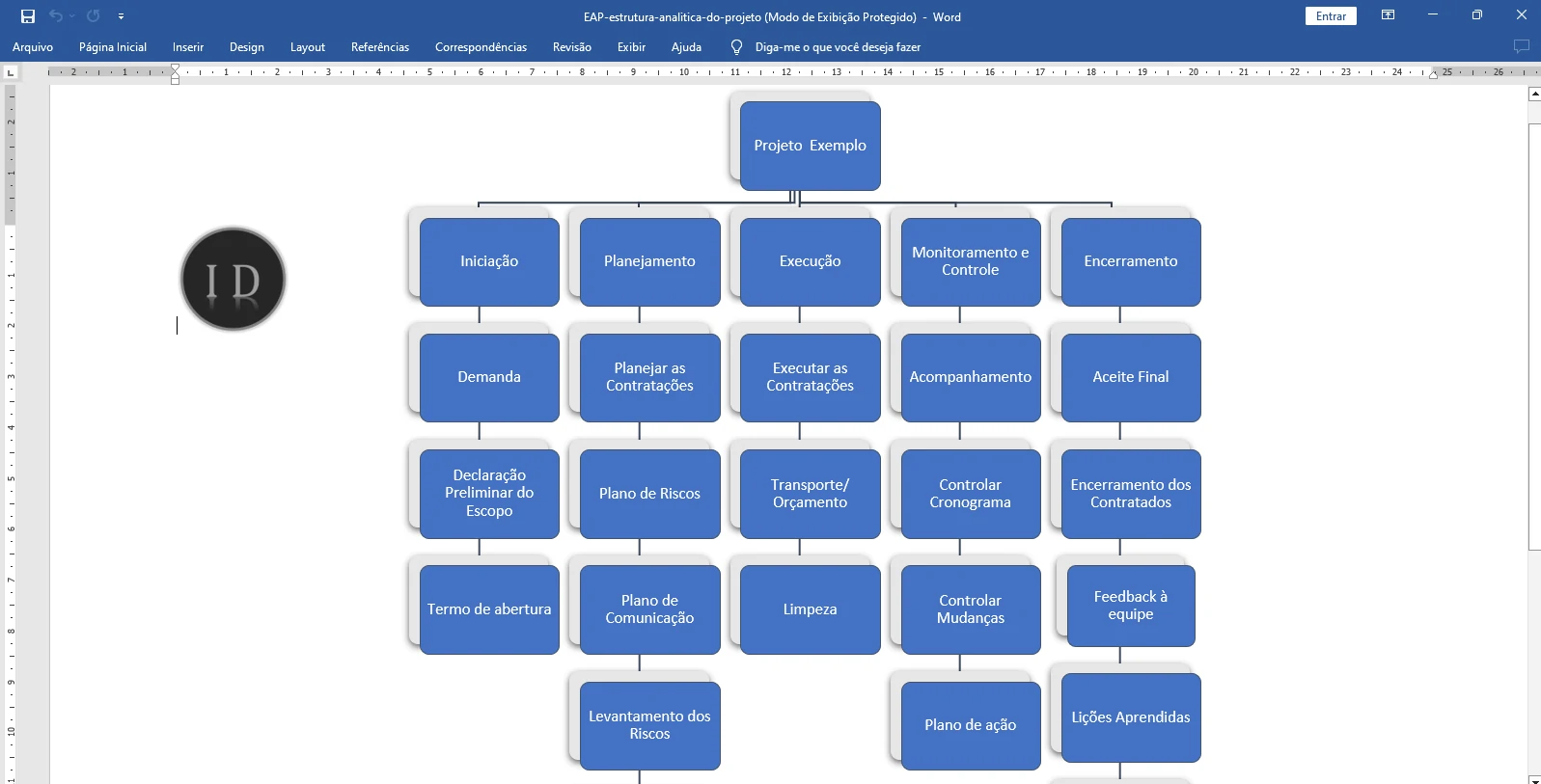The height and width of the screenshot is (784, 1541).
Task: Click the Redo icon in the title bar
Action: pos(94,16)
